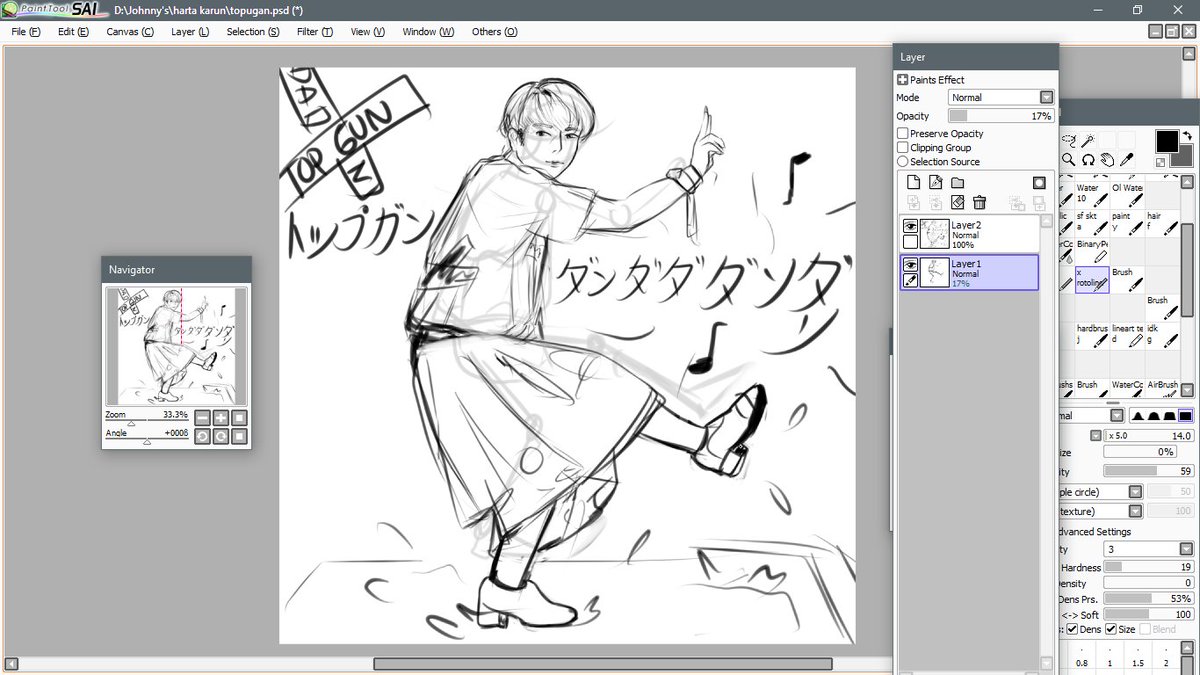
Task: Adjust the Navigator Zoom slider
Action: click(147, 422)
